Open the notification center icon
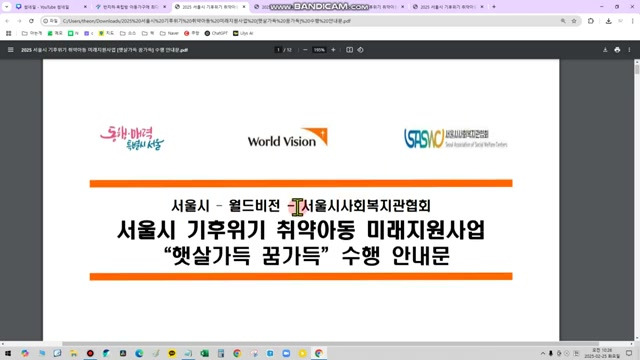Image resolution: width=640 pixels, height=360 pixels. (x=629, y=353)
